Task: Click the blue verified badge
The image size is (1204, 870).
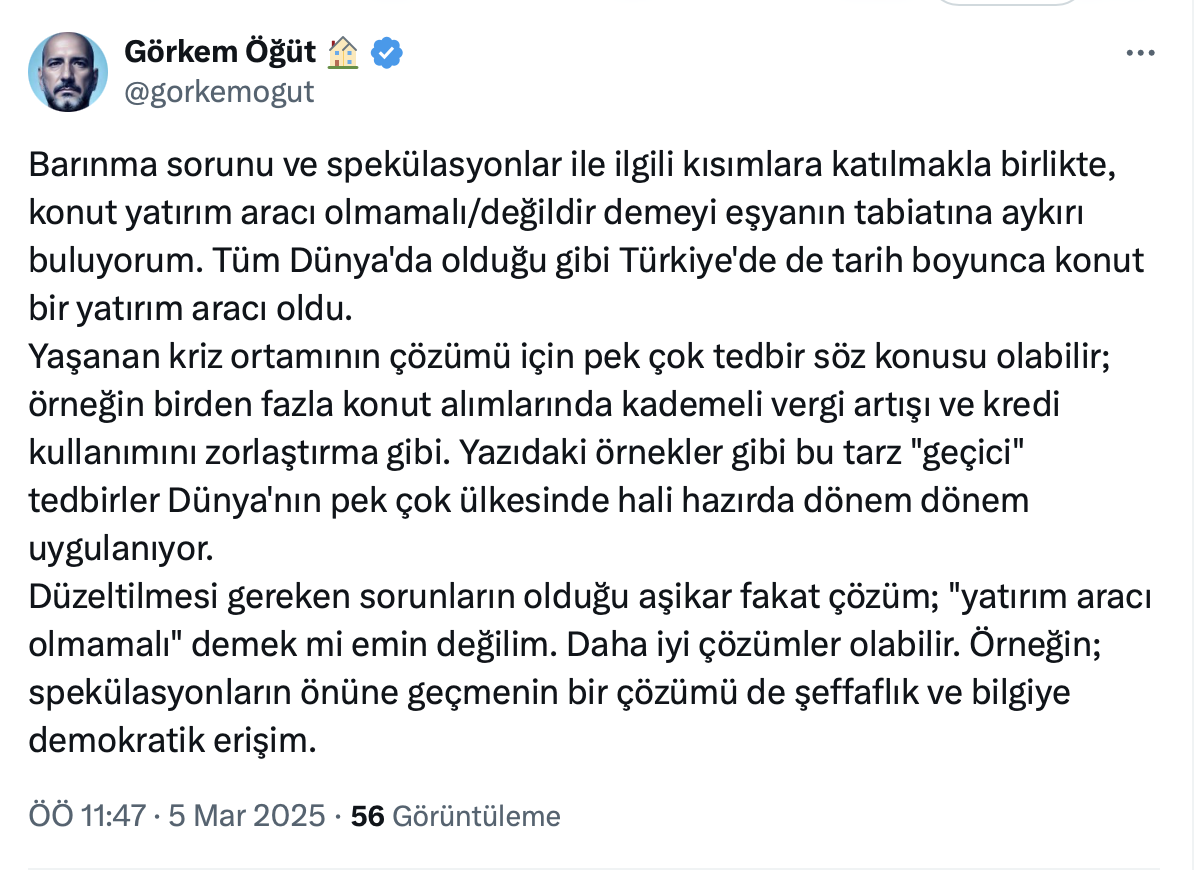Action: pos(387,53)
